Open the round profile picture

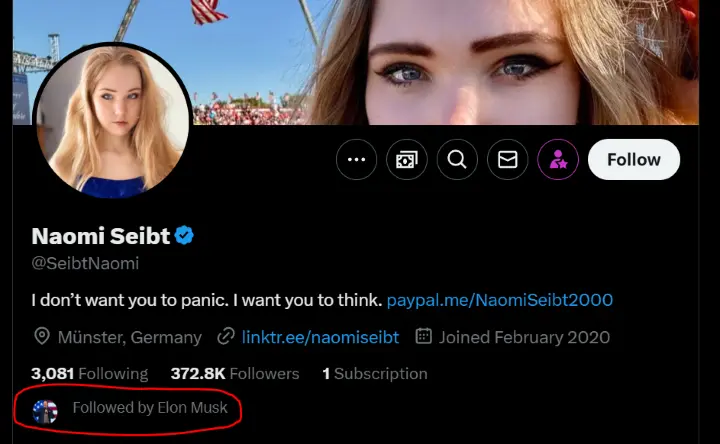point(112,120)
